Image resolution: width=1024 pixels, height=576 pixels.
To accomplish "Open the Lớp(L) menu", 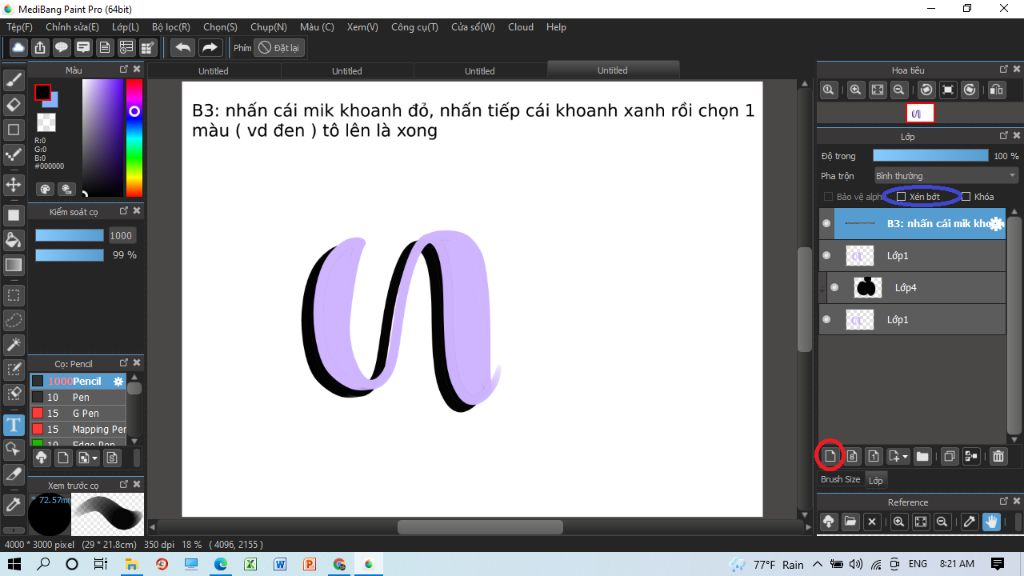I will click(125, 27).
